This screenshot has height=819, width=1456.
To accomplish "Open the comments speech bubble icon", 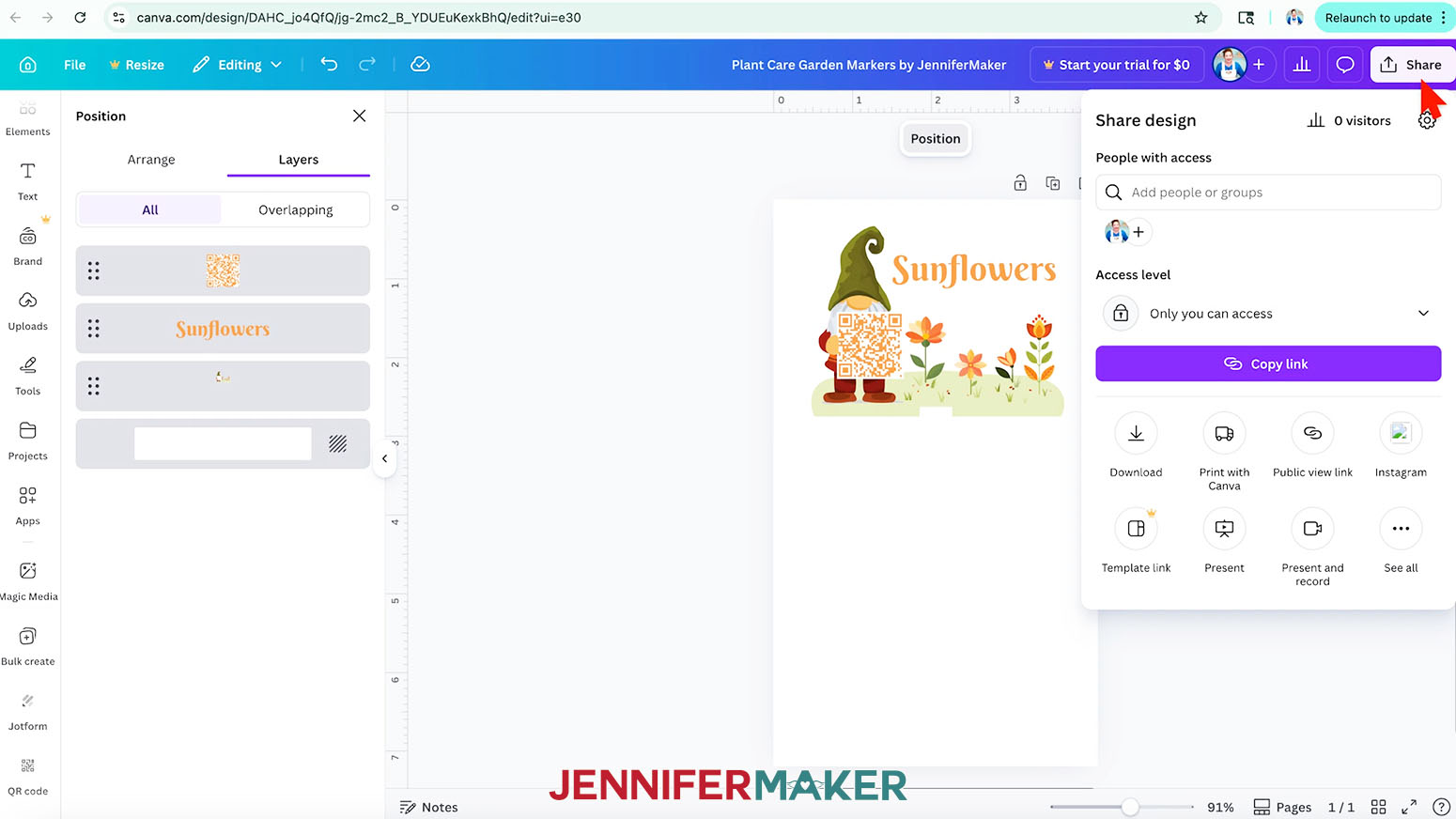I will (x=1345, y=65).
